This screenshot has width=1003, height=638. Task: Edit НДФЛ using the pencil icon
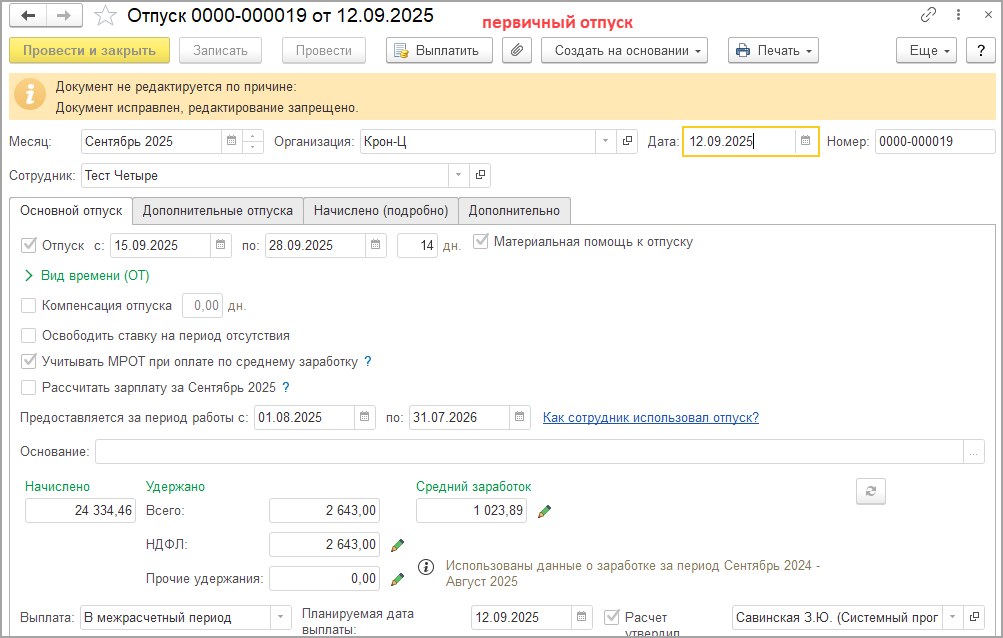[x=397, y=545]
